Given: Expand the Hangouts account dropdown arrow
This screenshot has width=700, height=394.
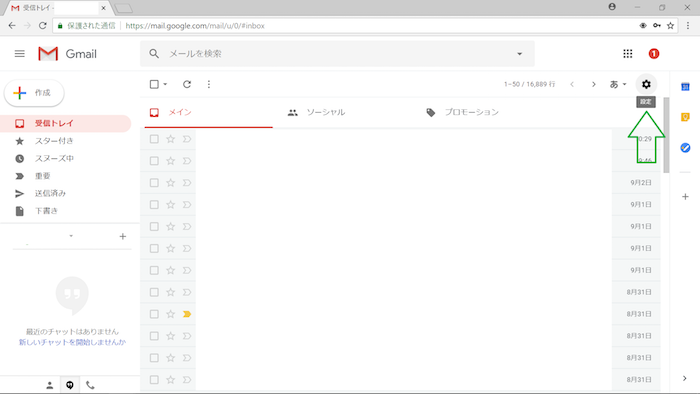Looking at the screenshot, I should [x=71, y=236].
